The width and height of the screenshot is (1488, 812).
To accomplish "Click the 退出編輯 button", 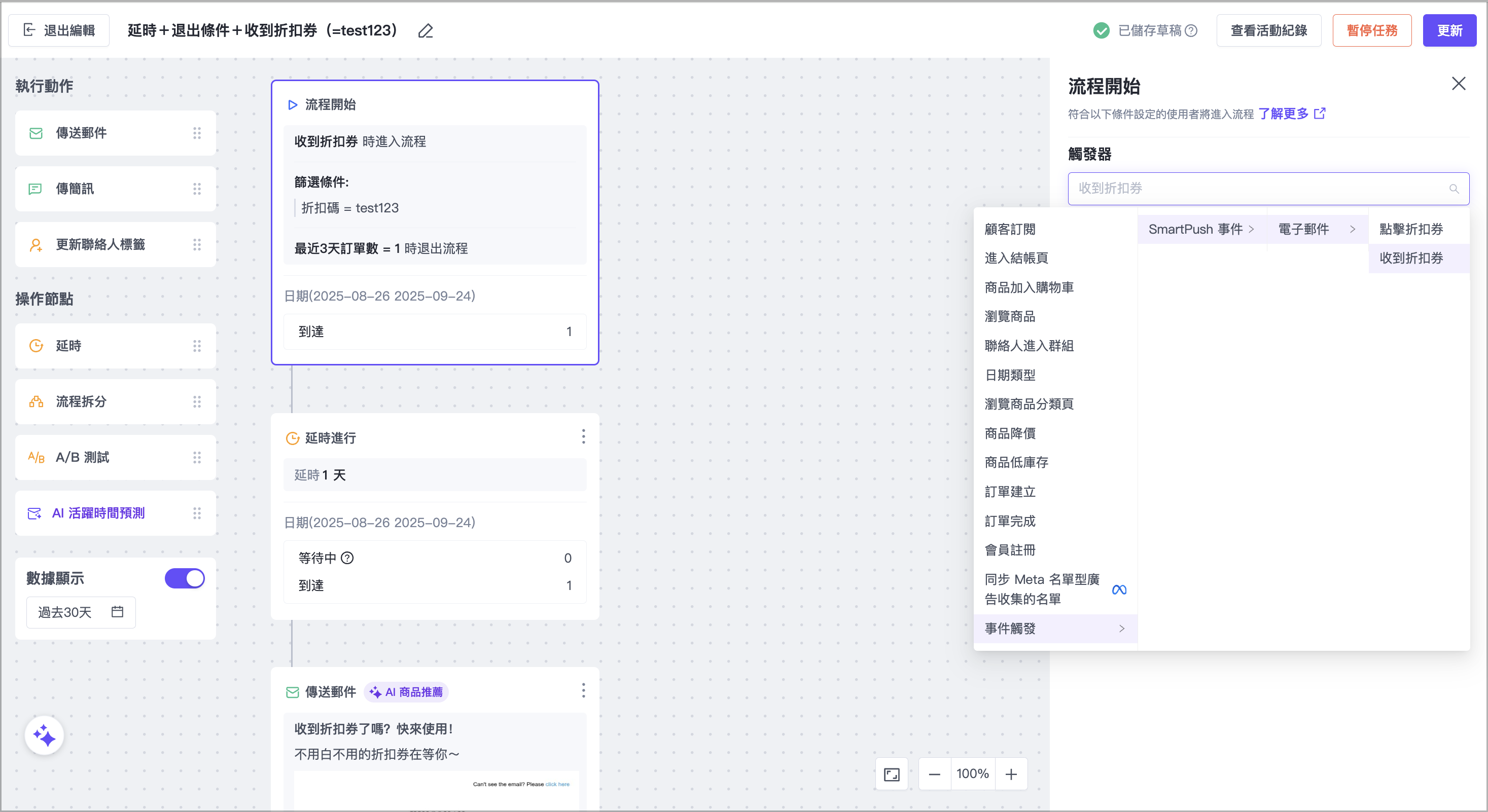I will tap(59, 30).
